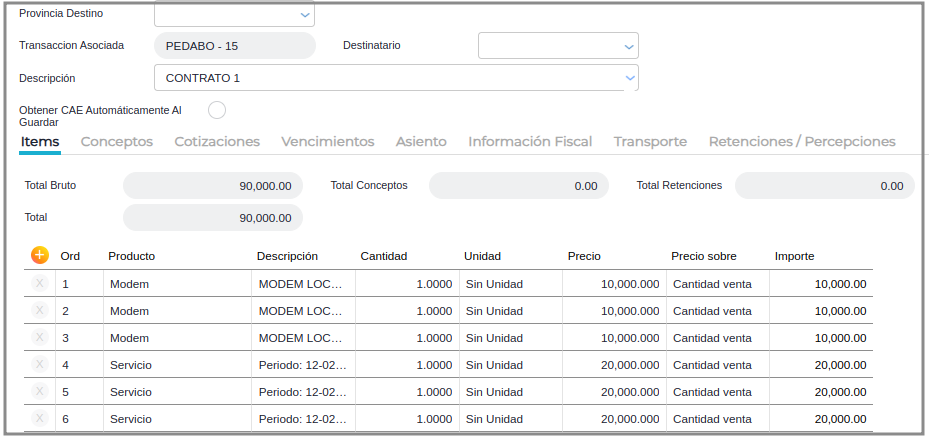Go to the Vencimientos tab
The height and width of the screenshot is (441, 929).
pyautogui.click(x=328, y=142)
